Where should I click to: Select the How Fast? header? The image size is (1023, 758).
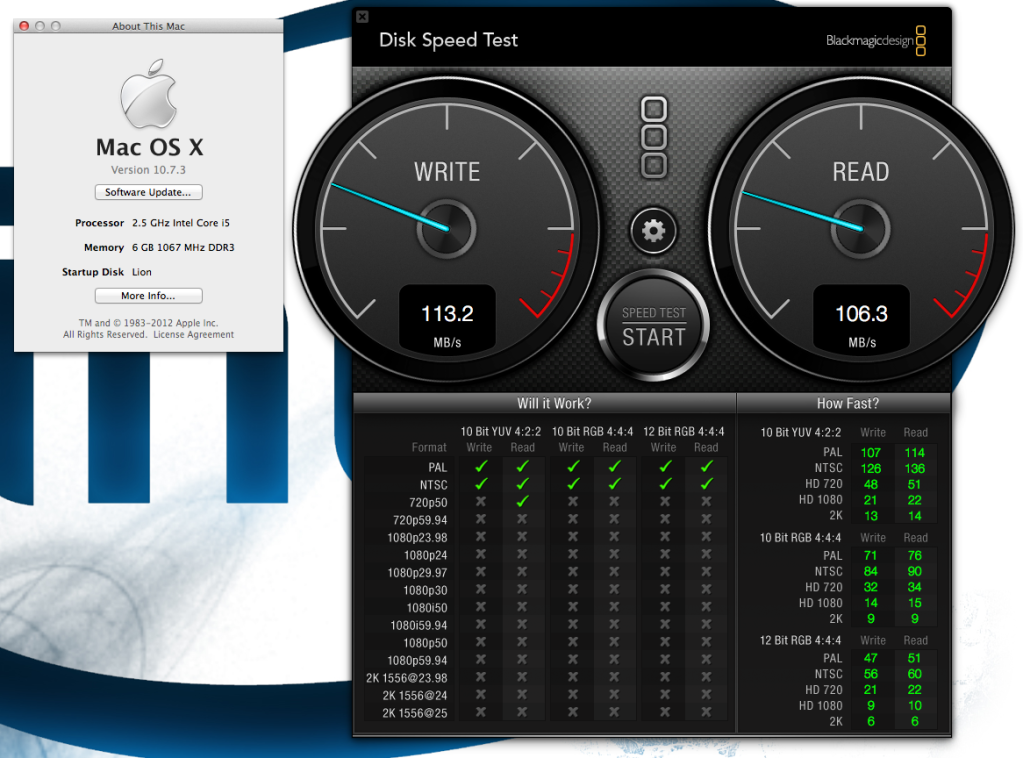(847, 403)
